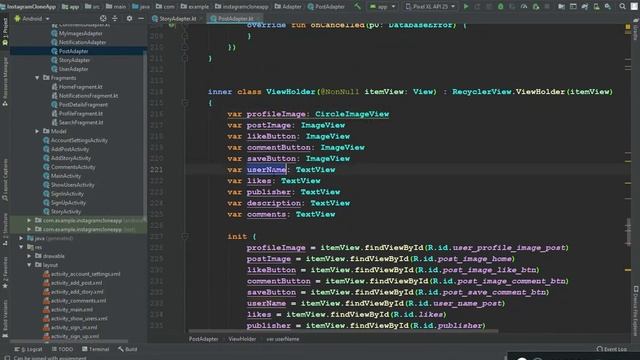Open the Android project view dropdown
The width and height of the screenshot is (640, 360).
coord(32,18)
